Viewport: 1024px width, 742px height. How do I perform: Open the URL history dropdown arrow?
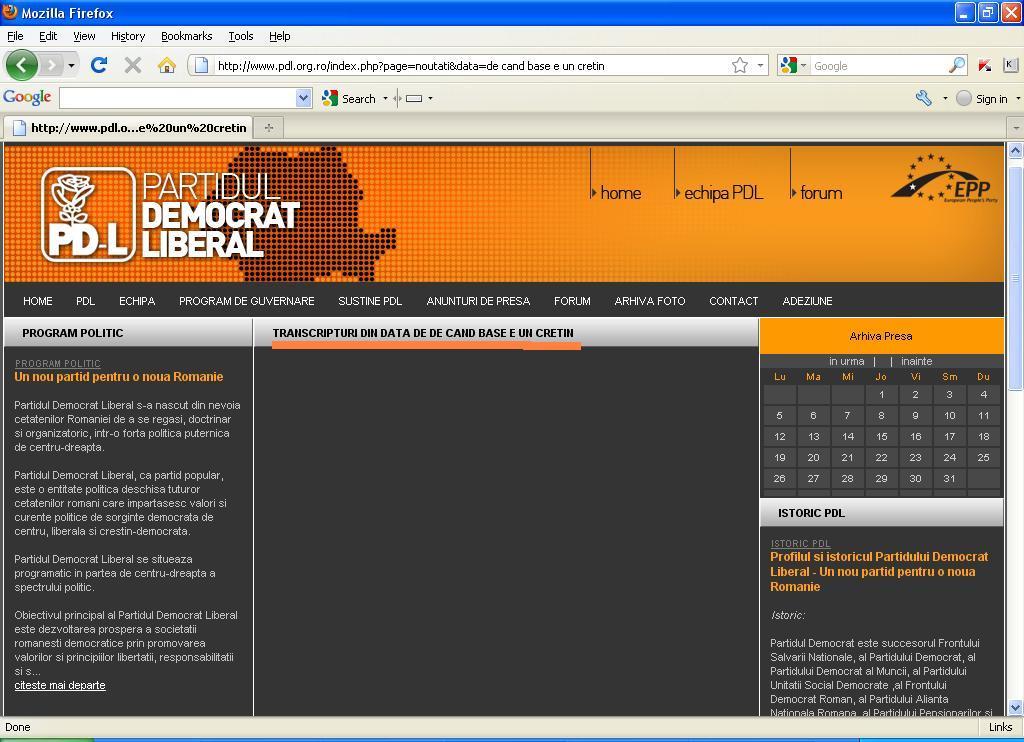761,65
